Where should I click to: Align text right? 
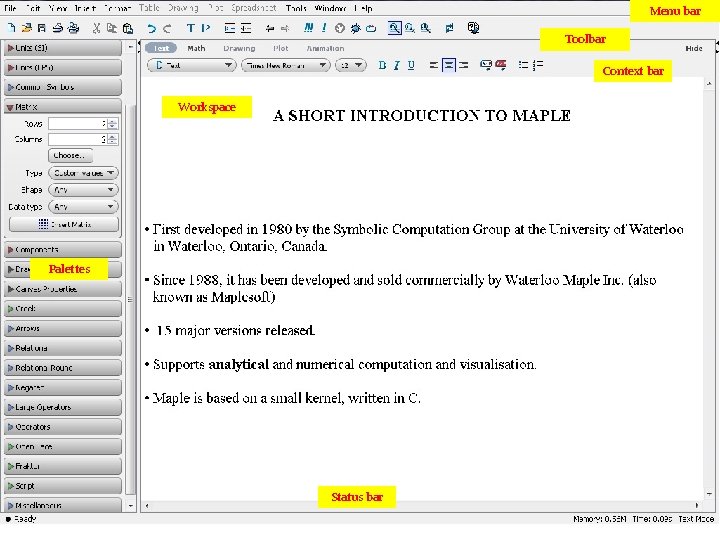[464, 65]
